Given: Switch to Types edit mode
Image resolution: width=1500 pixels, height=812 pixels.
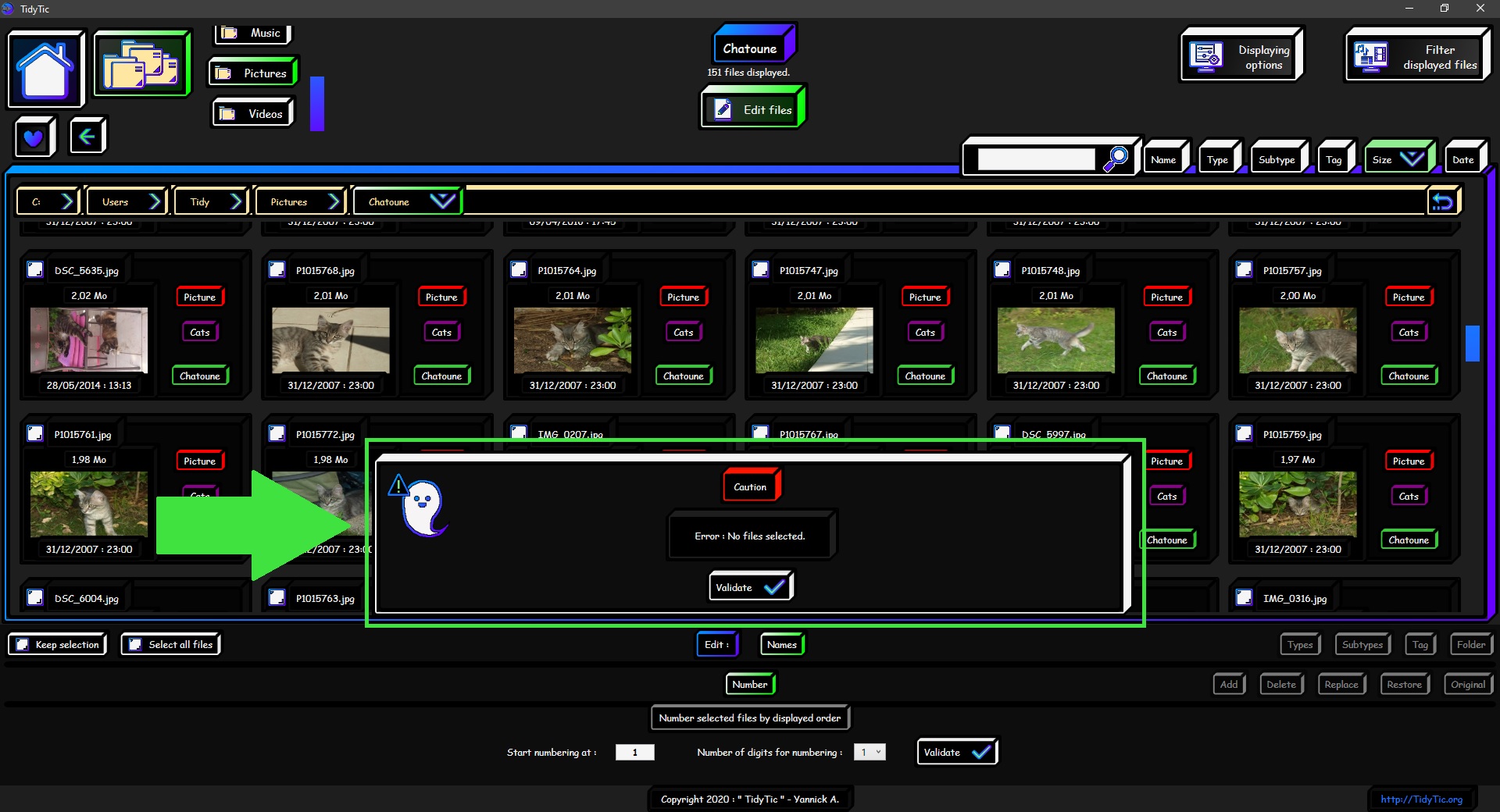Looking at the screenshot, I should pyautogui.click(x=1300, y=644).
